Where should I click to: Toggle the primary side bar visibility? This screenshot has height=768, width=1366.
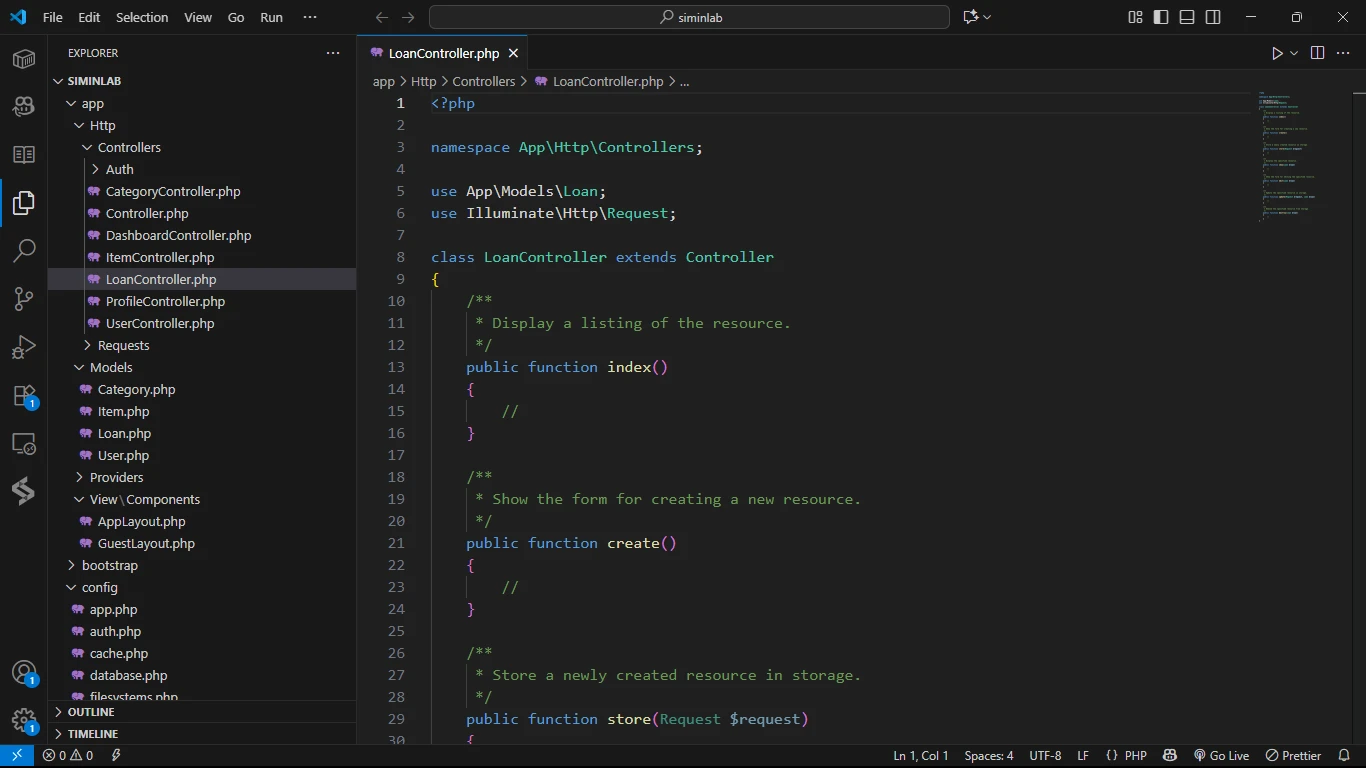(1161, 17)
